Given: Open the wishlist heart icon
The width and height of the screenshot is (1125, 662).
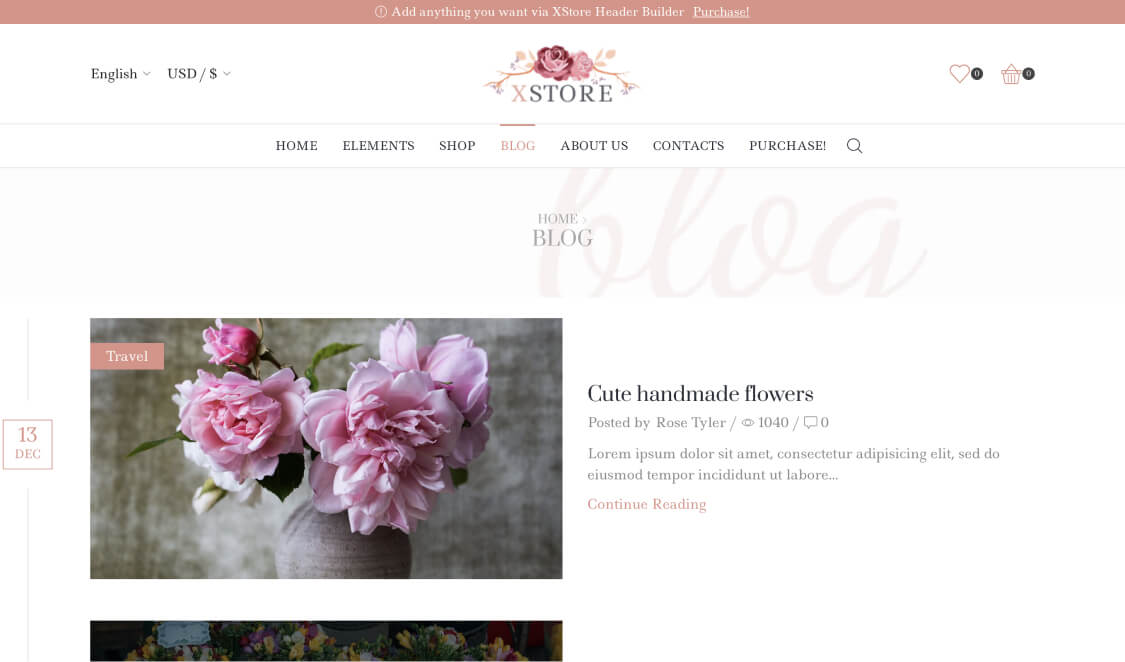Looking at the screenshot, I should [x=959, y=74].
